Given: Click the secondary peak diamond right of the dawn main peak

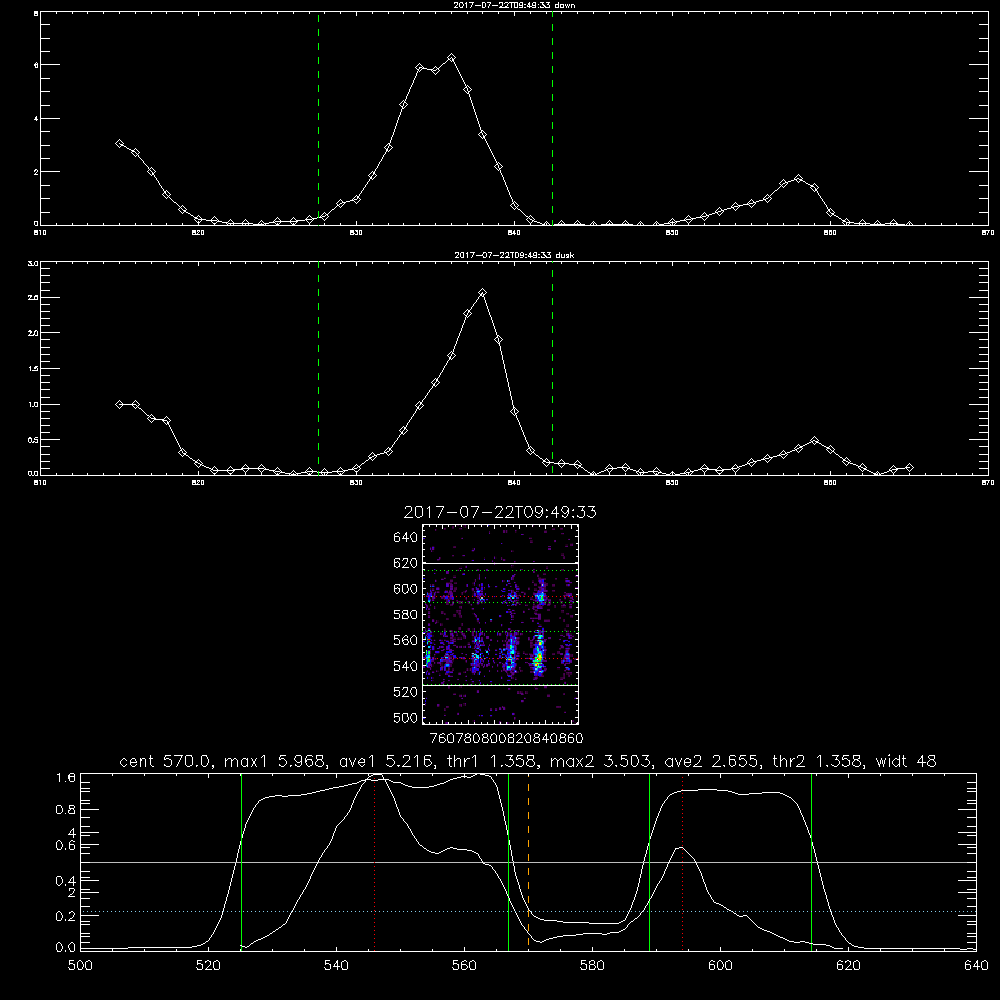Looking at the screenshot, I should (798, 179).
